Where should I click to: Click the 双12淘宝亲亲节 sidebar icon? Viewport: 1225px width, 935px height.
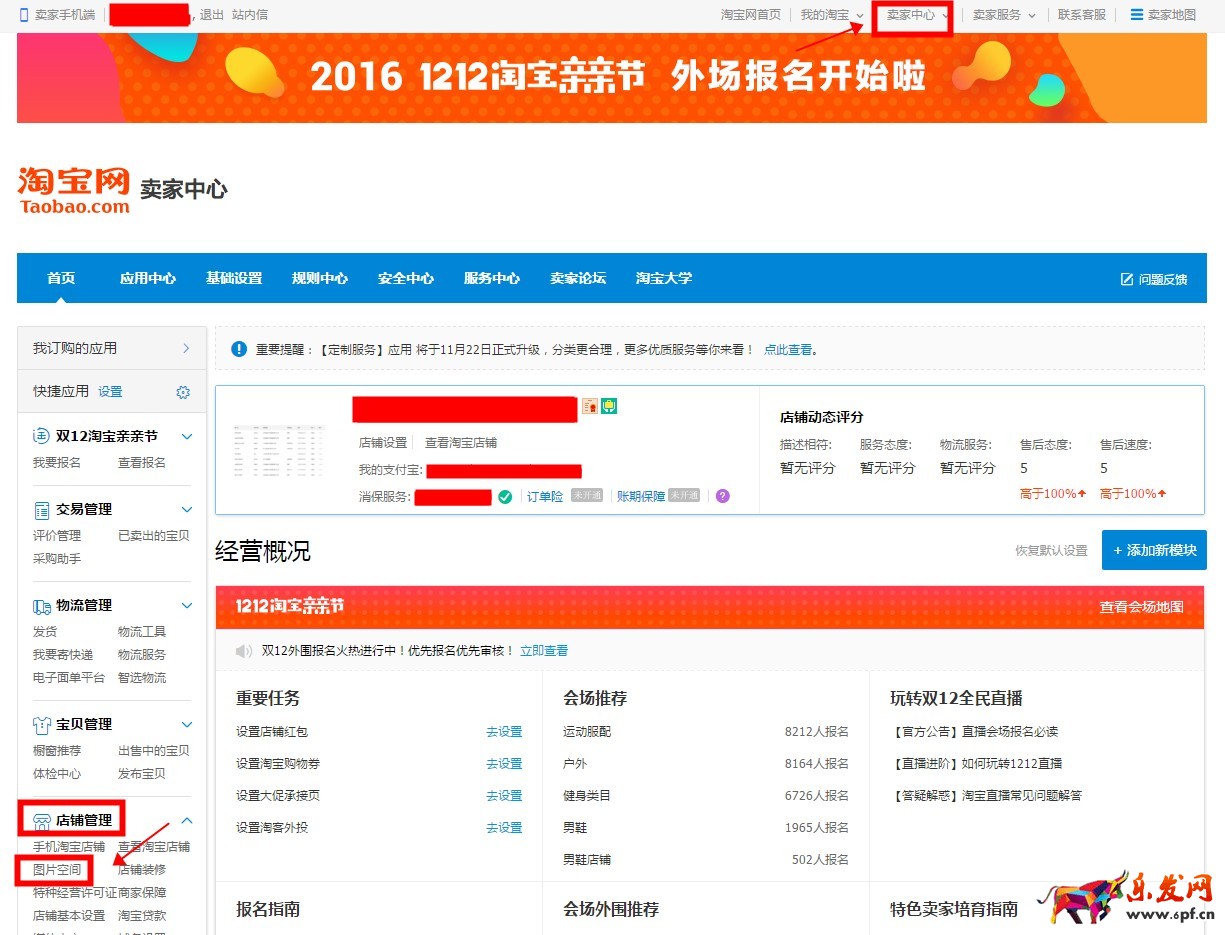(x=41, y=436)
